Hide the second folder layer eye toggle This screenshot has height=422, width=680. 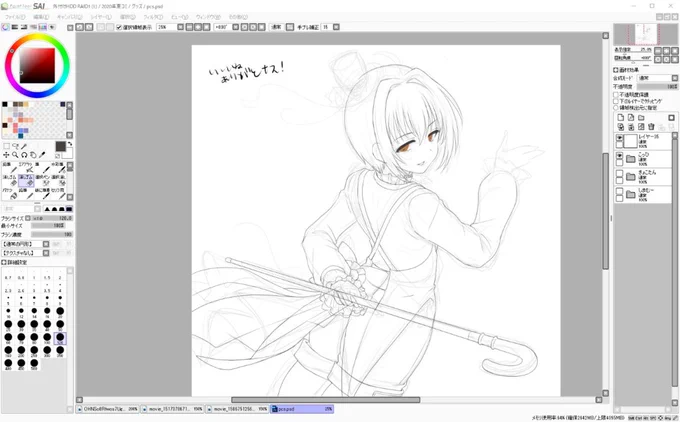tap(619, 156)
